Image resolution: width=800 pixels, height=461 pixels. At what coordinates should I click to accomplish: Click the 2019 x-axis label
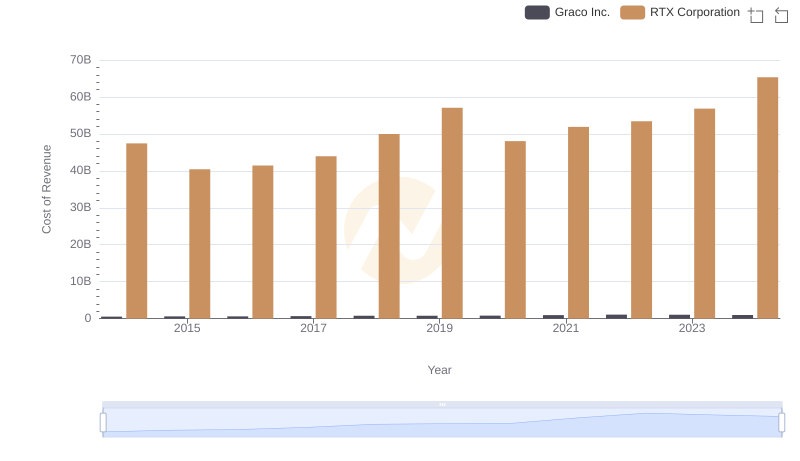coord(439,328)
